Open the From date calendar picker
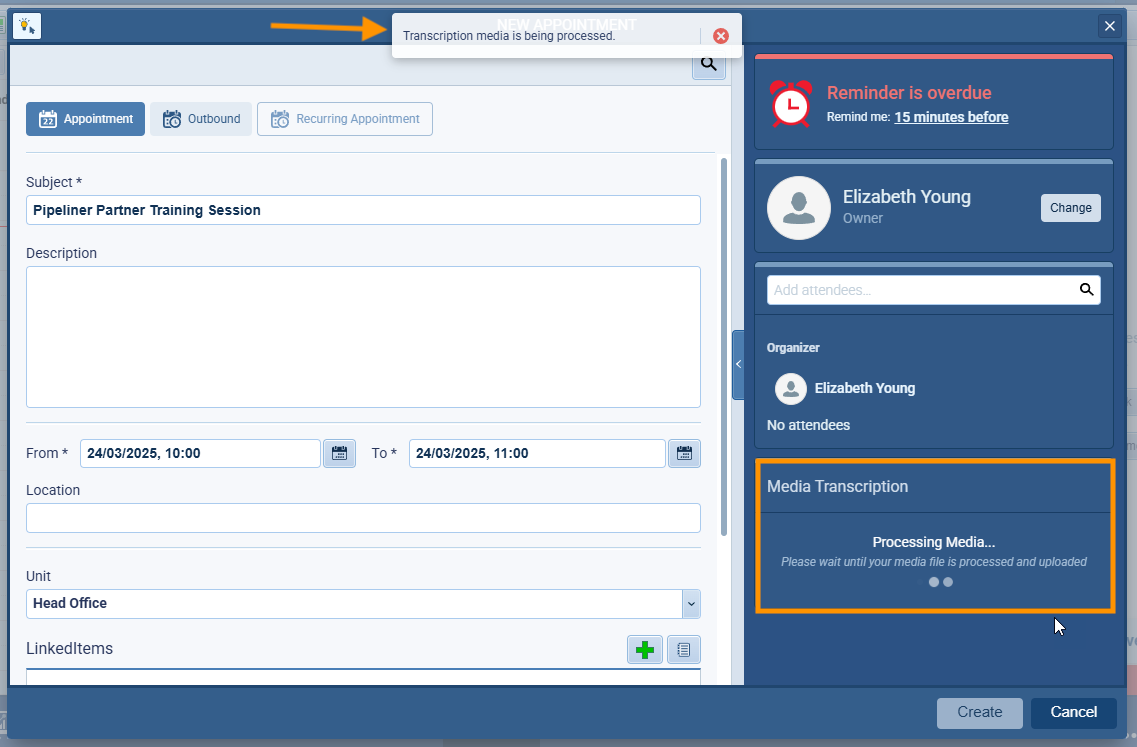Screen dimensions: 1137x747 point(339,453)
